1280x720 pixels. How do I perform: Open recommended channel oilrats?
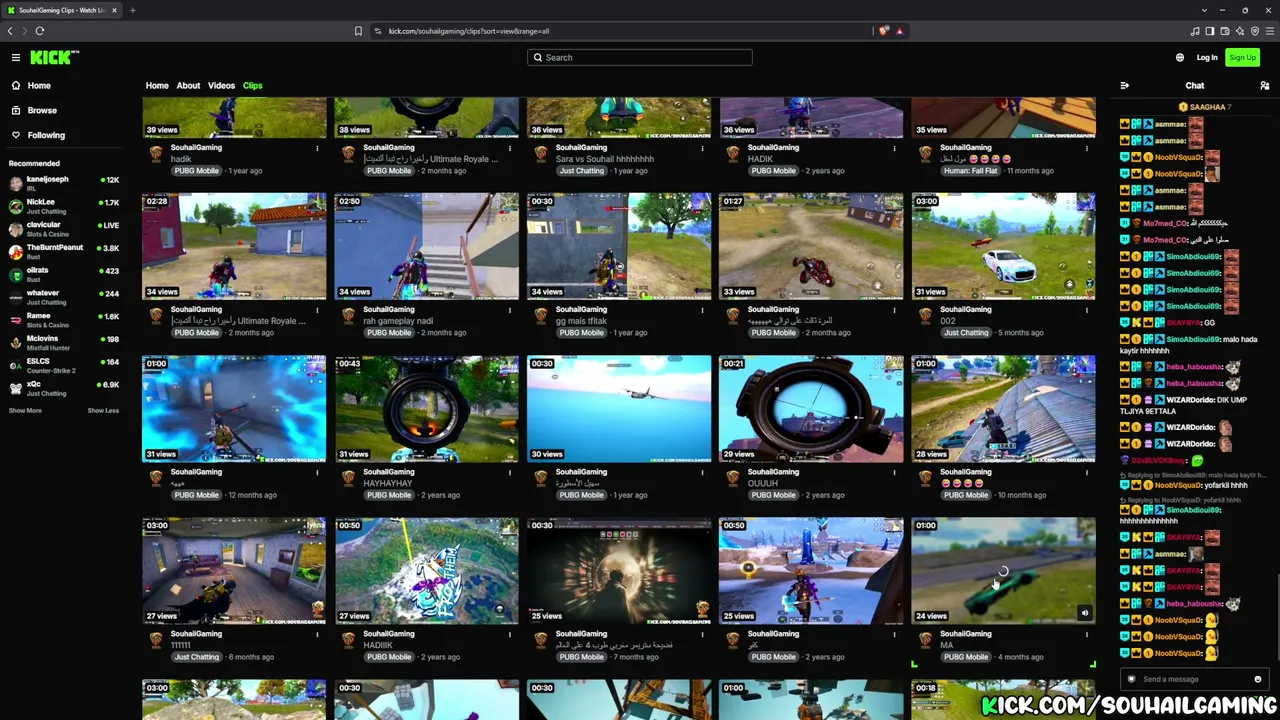tap(63, 273)
